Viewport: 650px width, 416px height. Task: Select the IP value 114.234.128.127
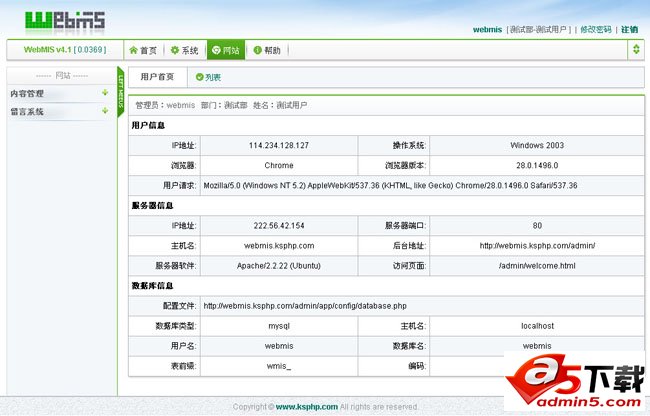click(x=279, y=145)
